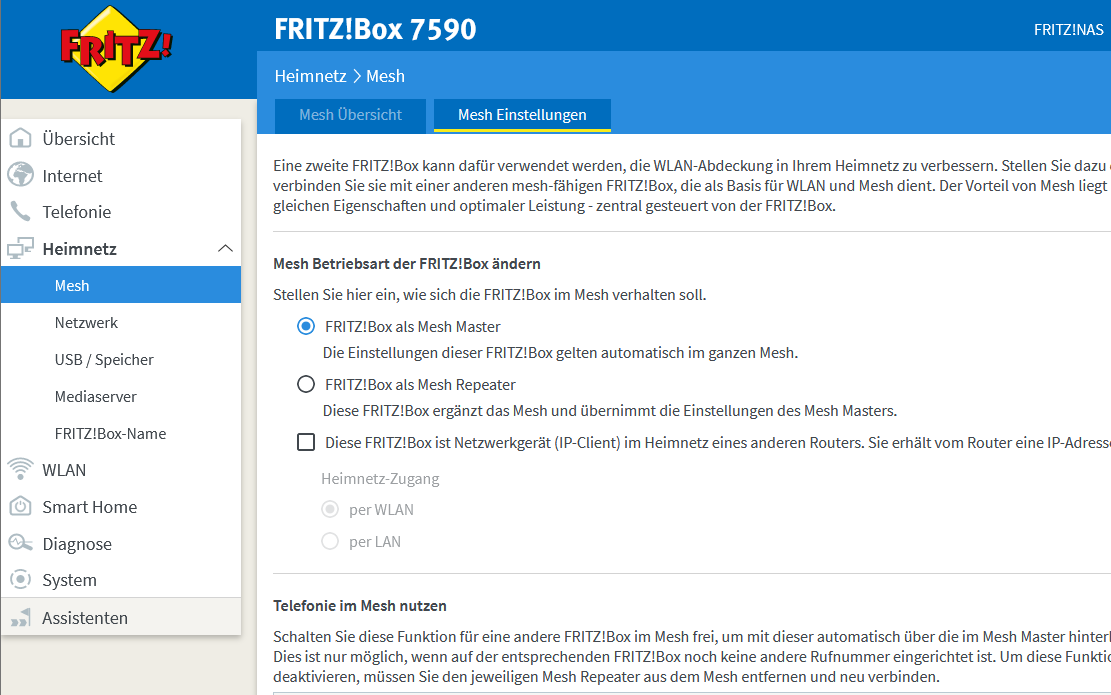This screenshot has width=1111, height=695.
Task: Click the Heimnetz breadcrumb link
Action: 310,76
